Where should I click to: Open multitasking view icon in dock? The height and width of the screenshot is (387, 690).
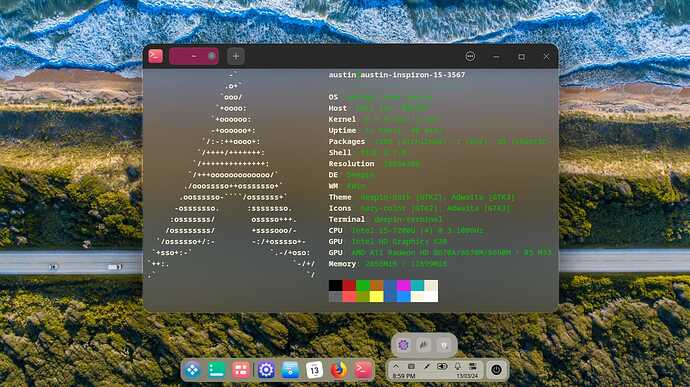coord(241,370)
